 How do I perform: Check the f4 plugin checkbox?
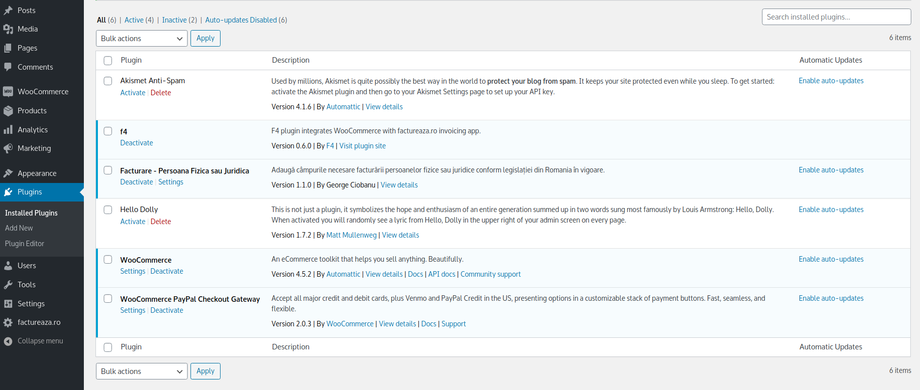[108, 131]
